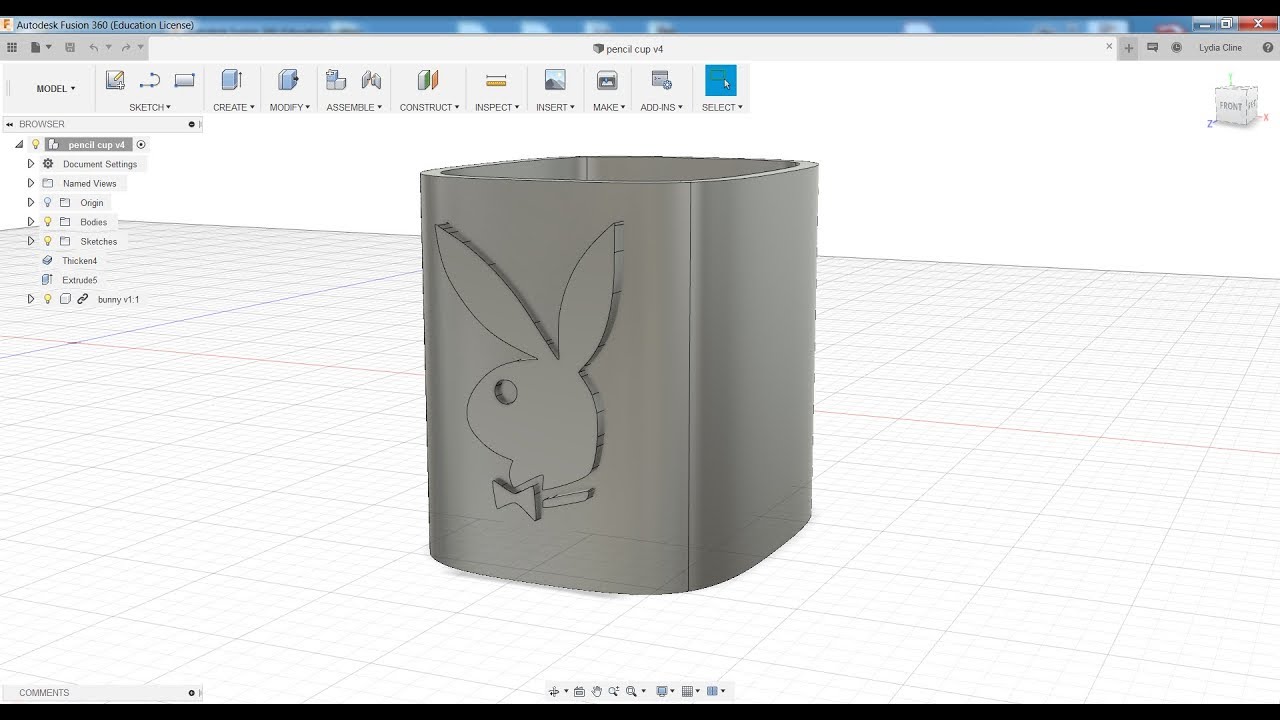Add a new design tab
Image resolution: width=1280 pixels, height=720 pixels.
tap(1129, 47)
